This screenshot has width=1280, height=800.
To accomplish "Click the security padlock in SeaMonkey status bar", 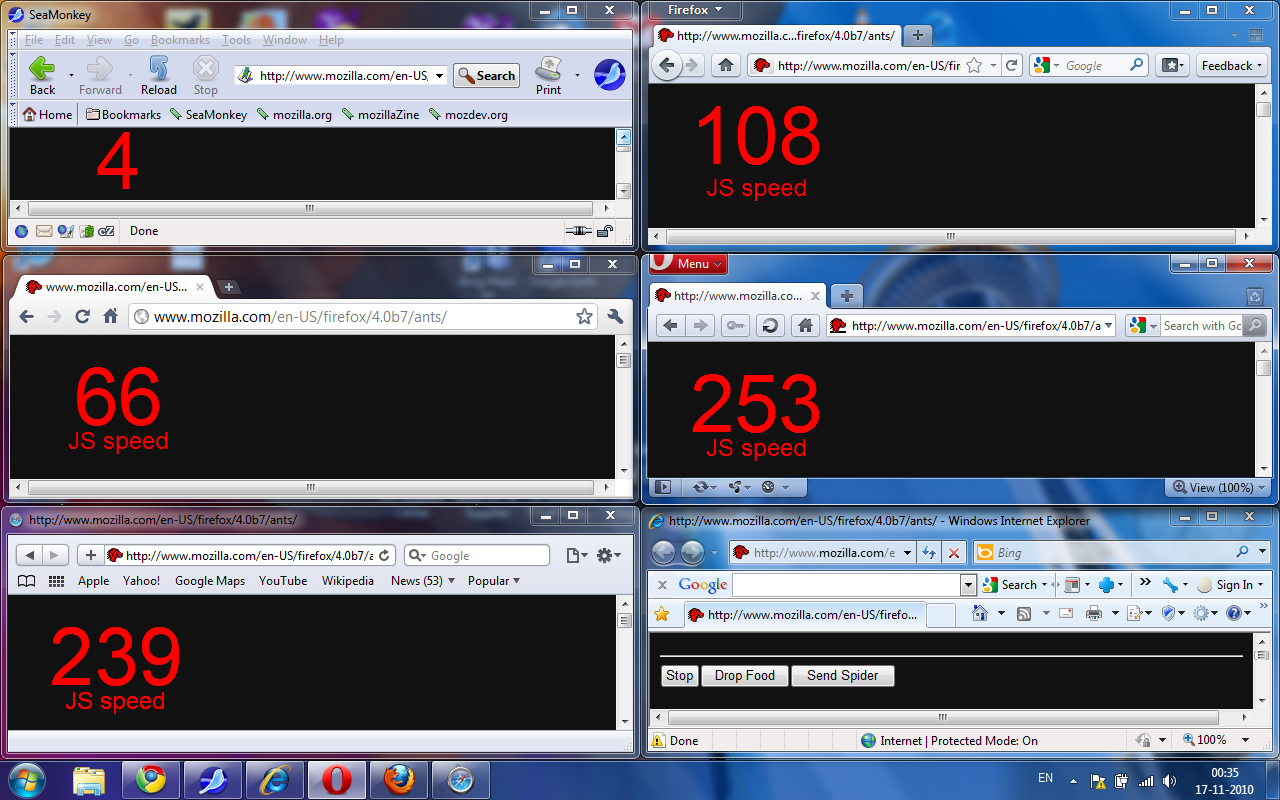I will click(605, 231).
